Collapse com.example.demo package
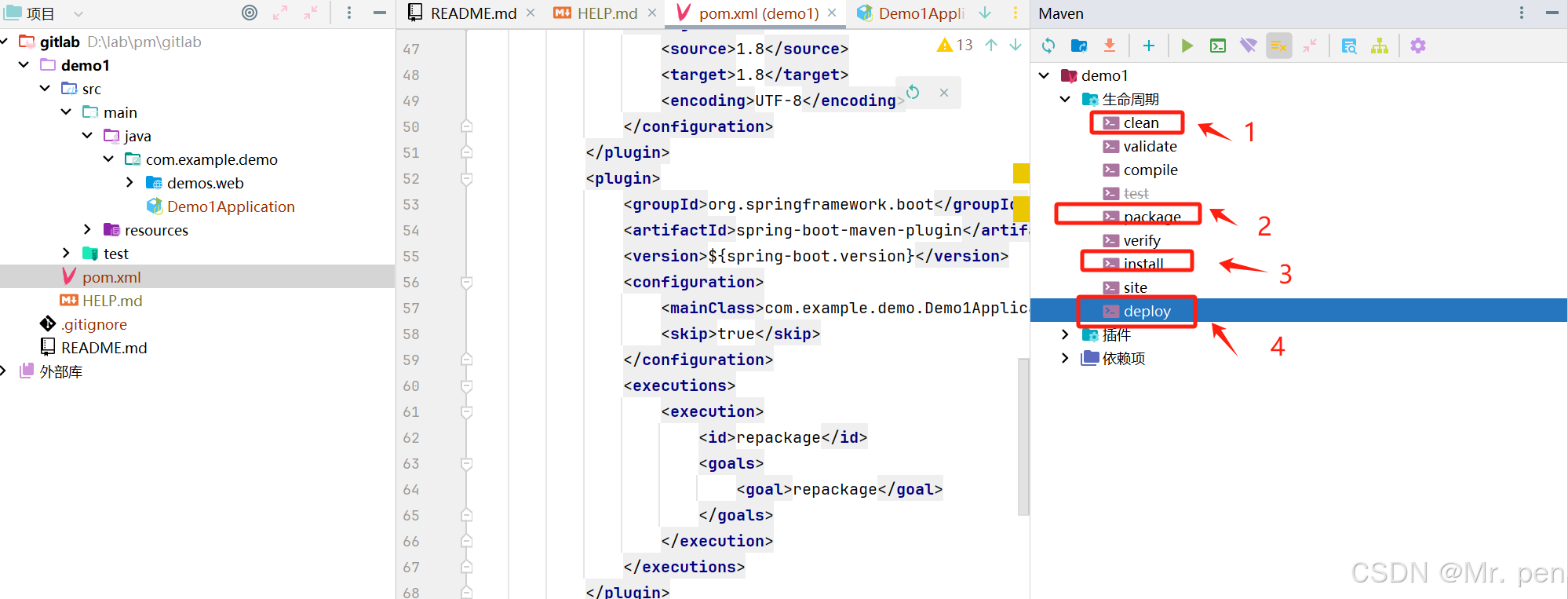Viewport: 1568px width, 599px height. coord(108,159)
